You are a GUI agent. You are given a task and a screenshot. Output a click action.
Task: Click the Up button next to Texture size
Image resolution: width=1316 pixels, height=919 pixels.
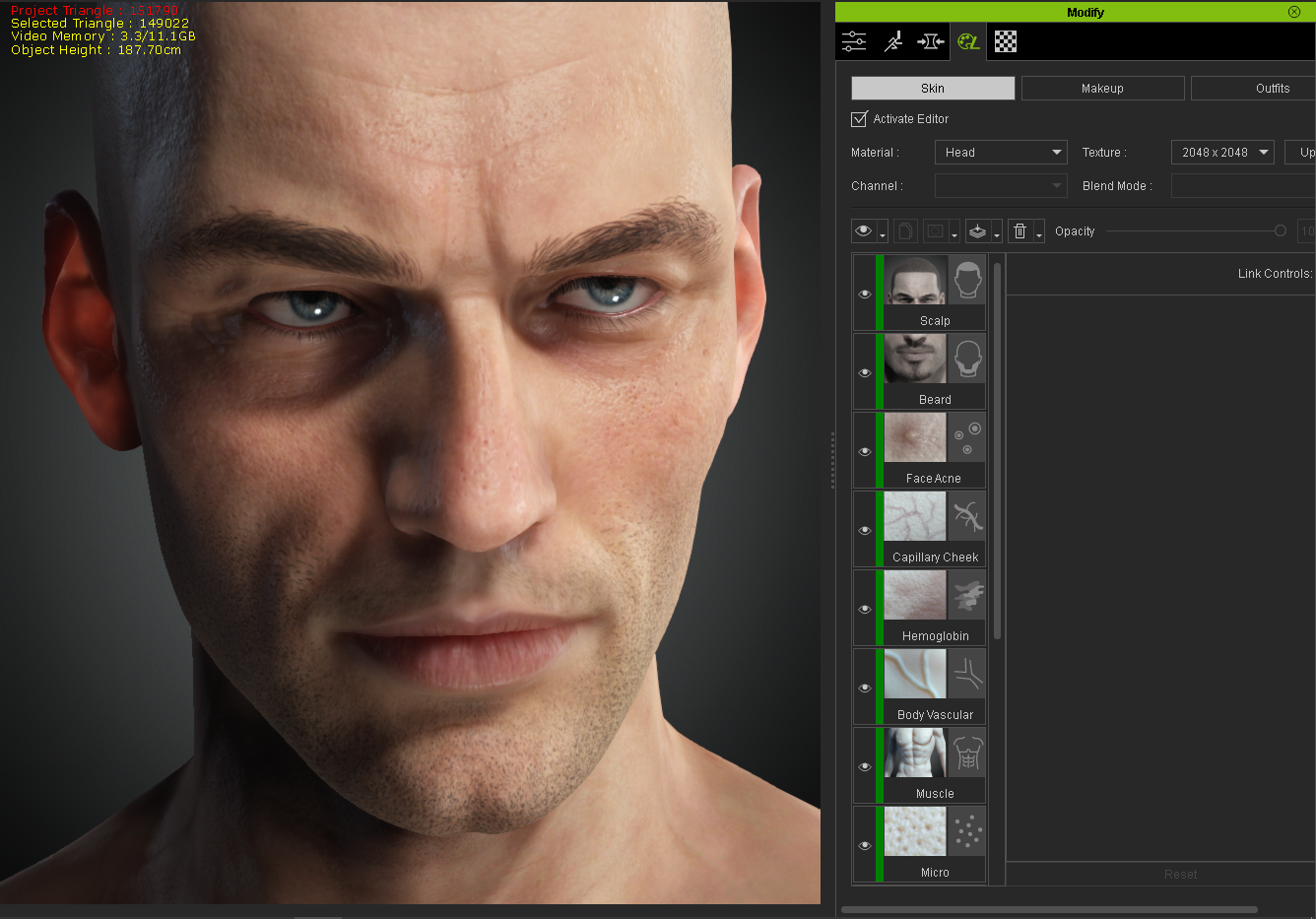[1300, 153]
